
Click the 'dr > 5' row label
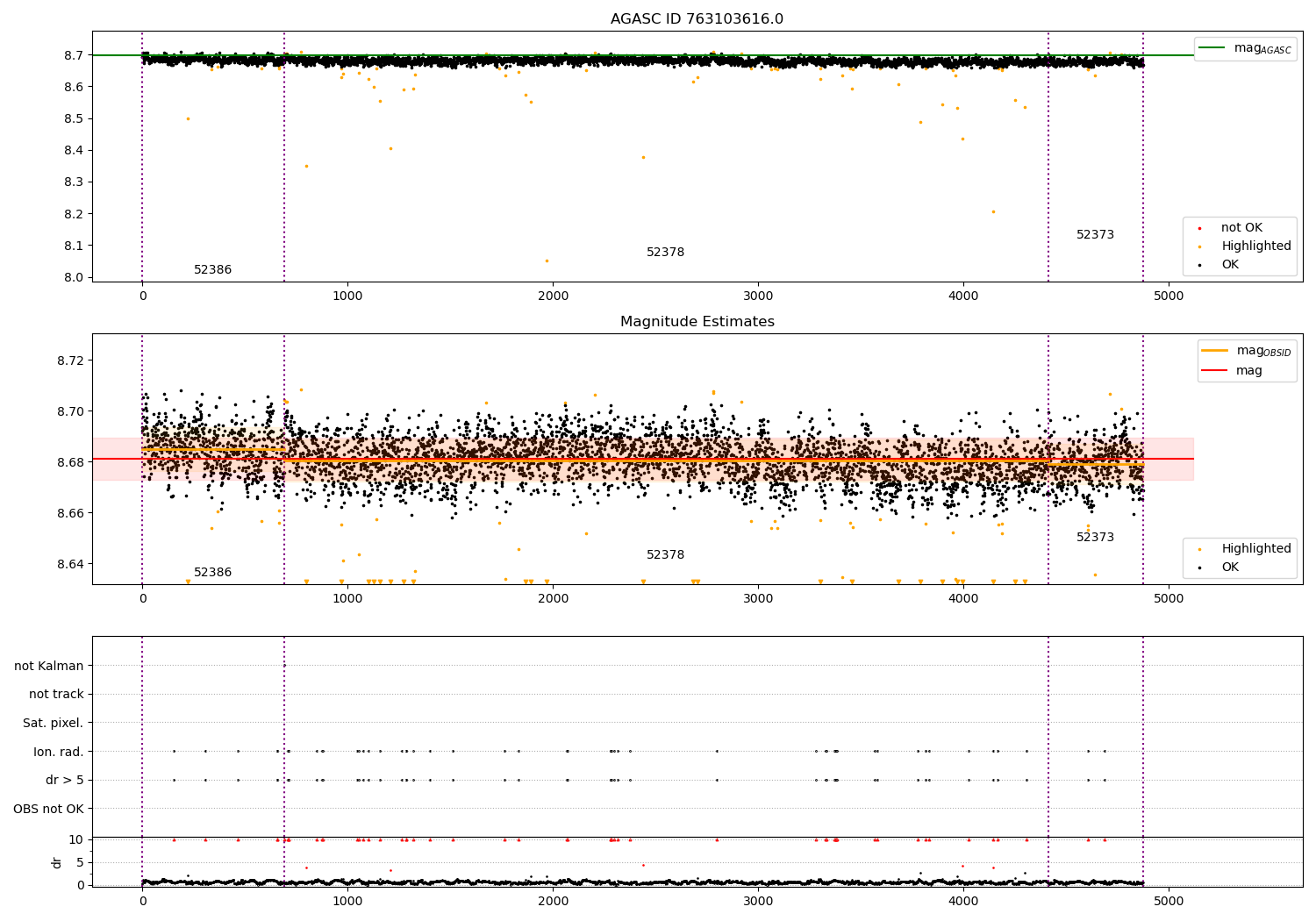coord(65,781)
